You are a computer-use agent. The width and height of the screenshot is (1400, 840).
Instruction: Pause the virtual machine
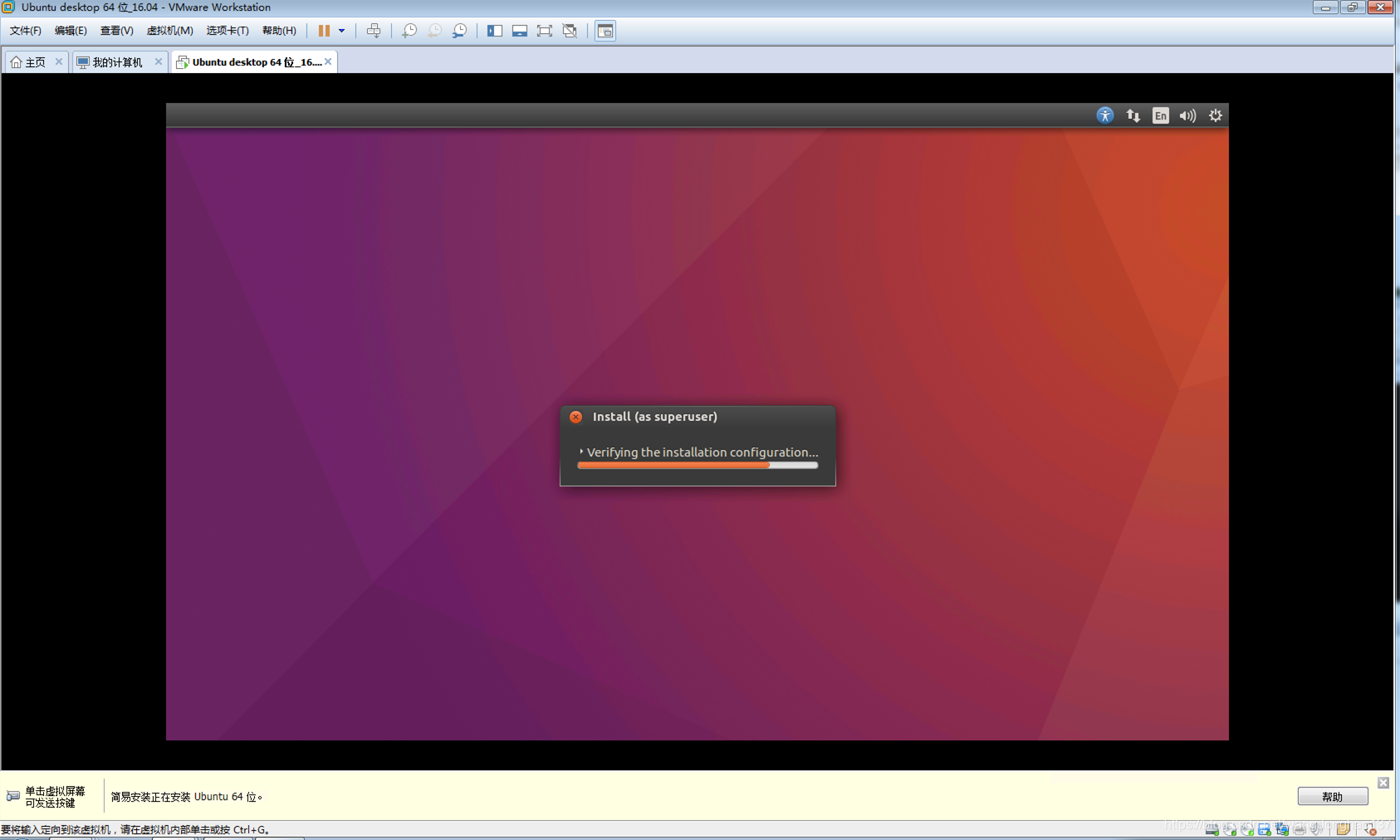[324, 31]
